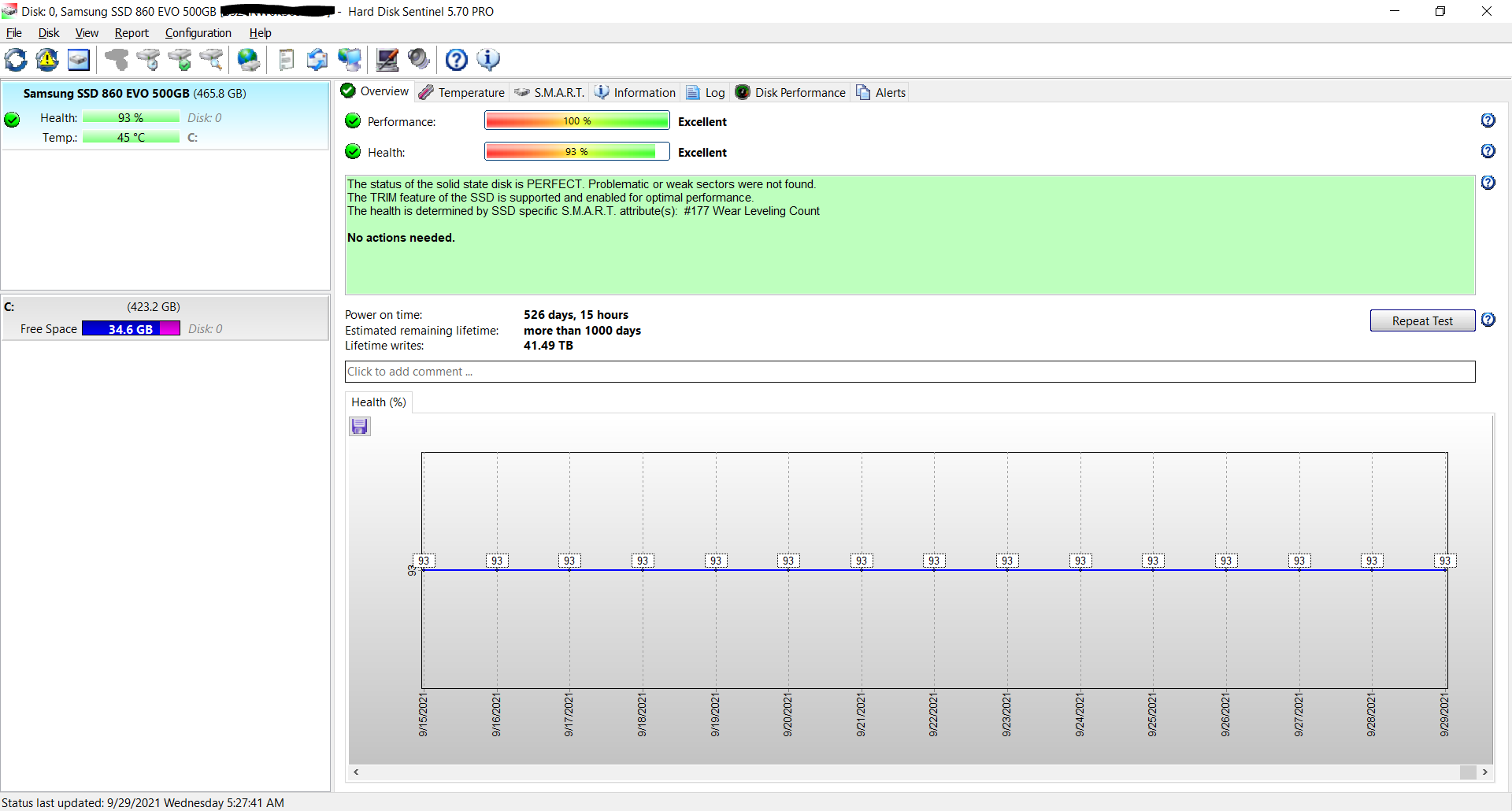
Task: Click the help icon beside Performance row
Action: tap(1488, 120)
